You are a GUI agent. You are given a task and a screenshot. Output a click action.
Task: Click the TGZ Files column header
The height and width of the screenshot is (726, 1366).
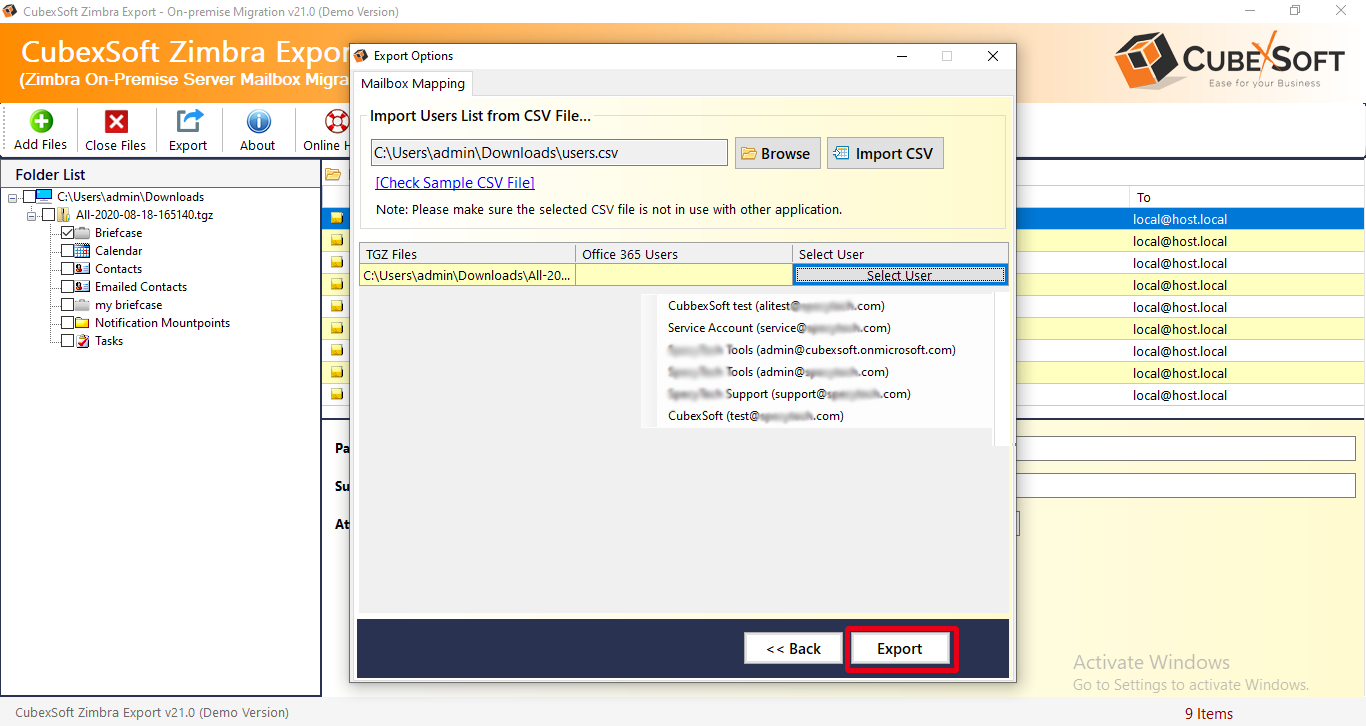point(467,254)
